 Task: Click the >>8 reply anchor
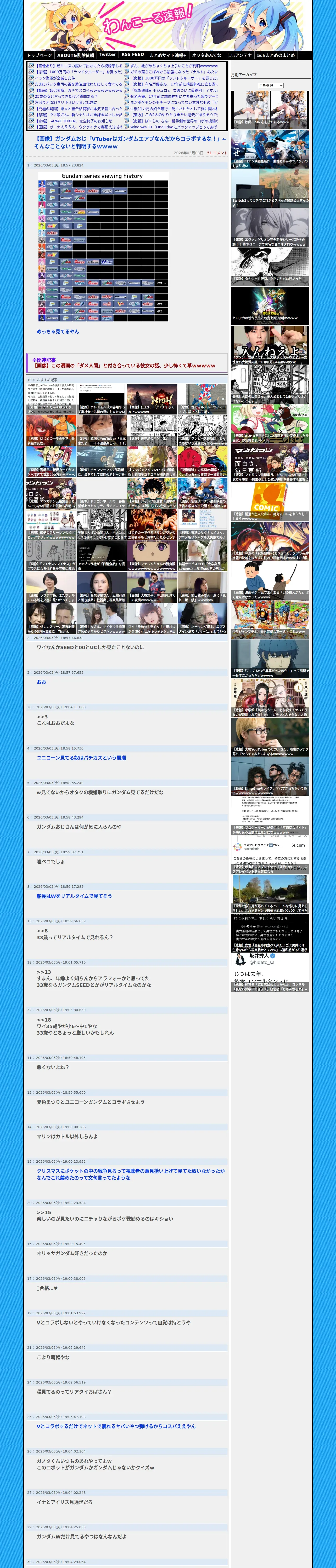[x=42, y=931]
